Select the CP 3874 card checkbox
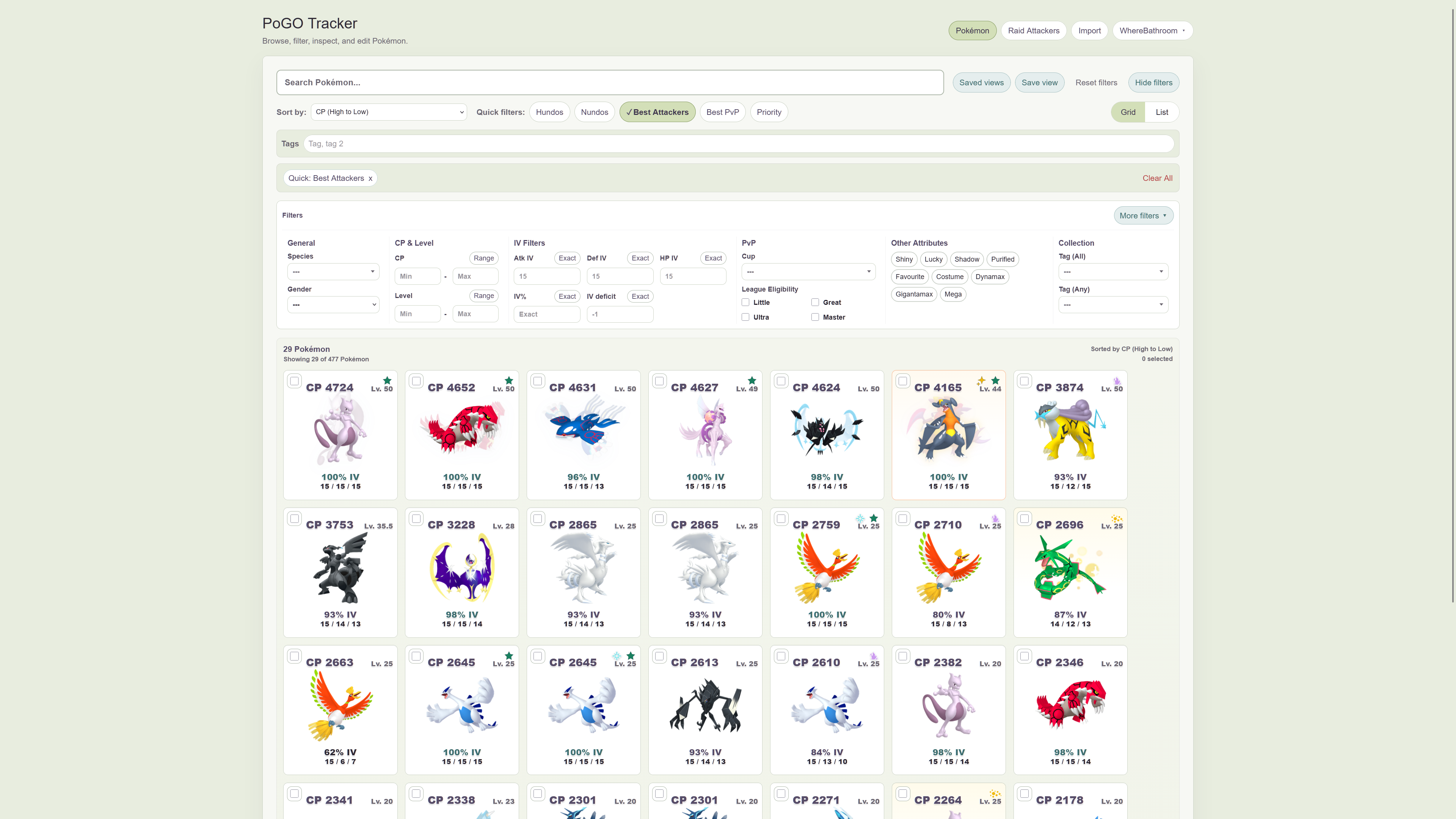The height and width of the screenshot is (819, 1456). [x=1024, y=381]
